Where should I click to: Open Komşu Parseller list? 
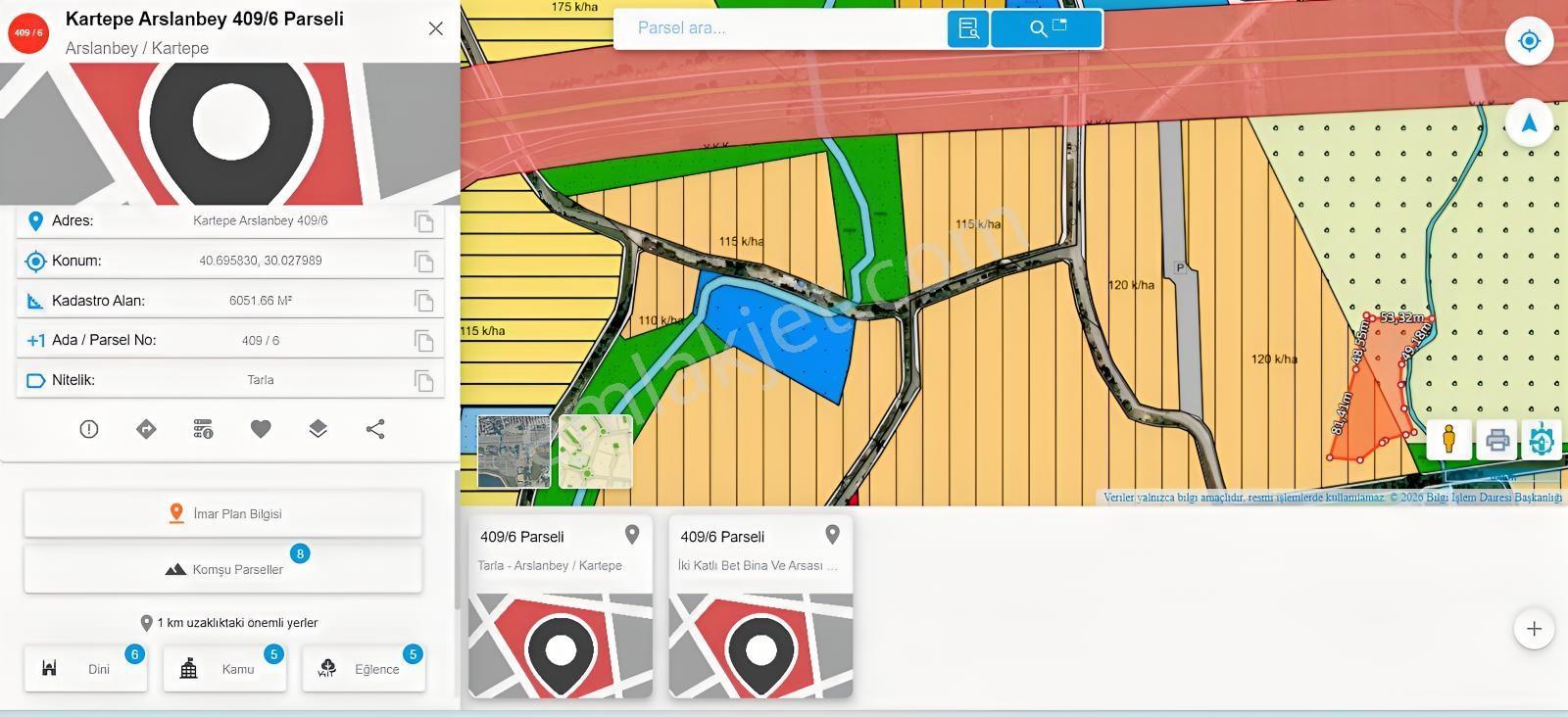coord(223,569)
